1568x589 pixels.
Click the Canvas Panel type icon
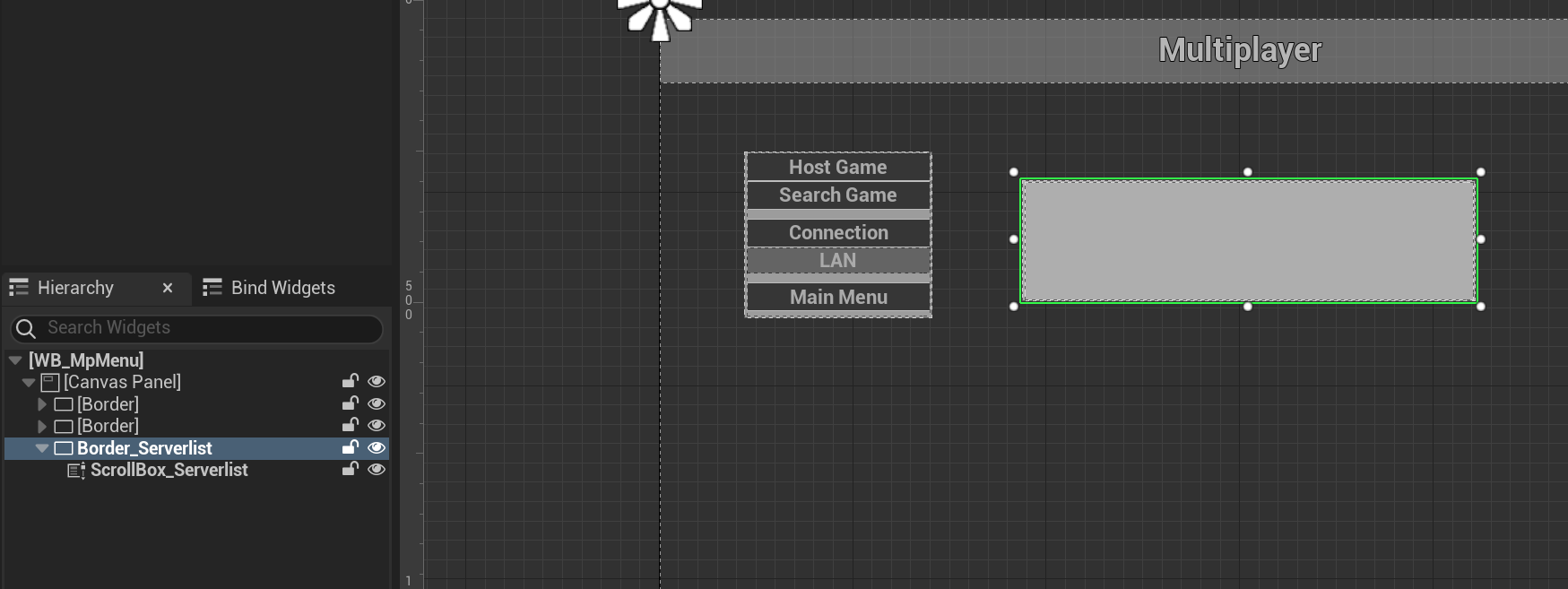[x=50, y=383]
